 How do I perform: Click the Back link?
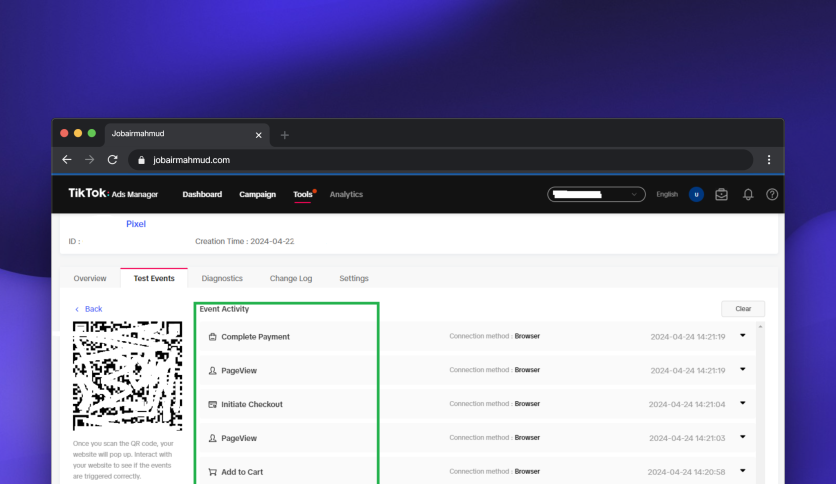point(89,309)
